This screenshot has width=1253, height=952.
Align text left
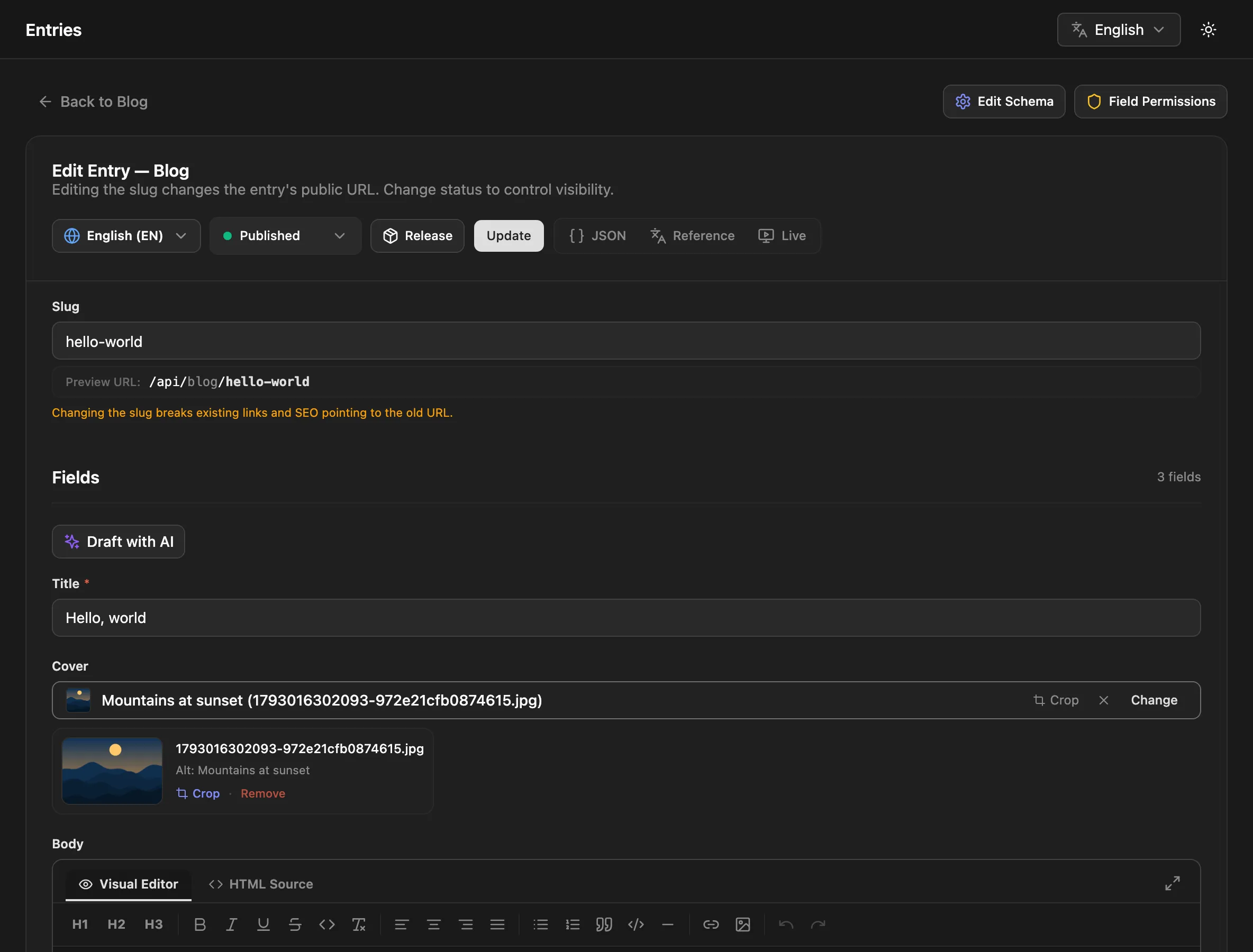pyautogui.click(x=402, y=924)
